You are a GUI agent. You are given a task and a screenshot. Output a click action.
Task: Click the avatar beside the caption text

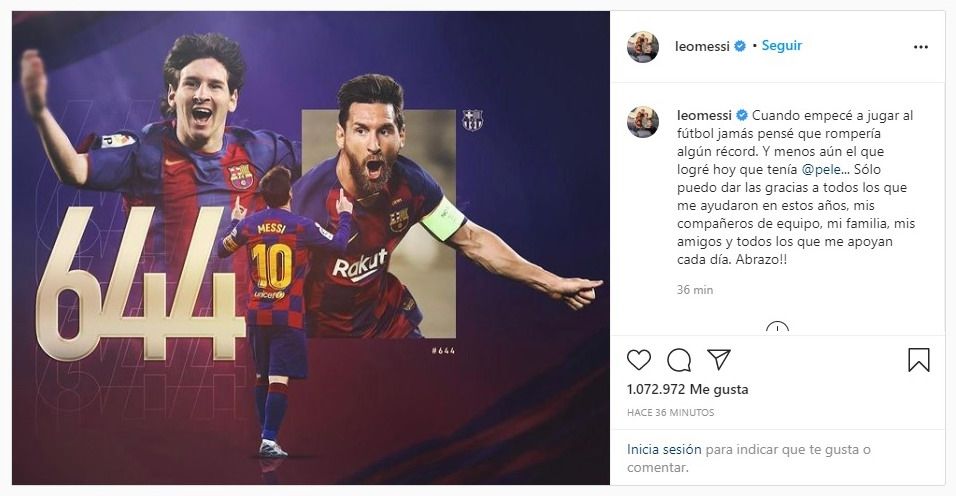pyautogui.click(x=643, y=122)
